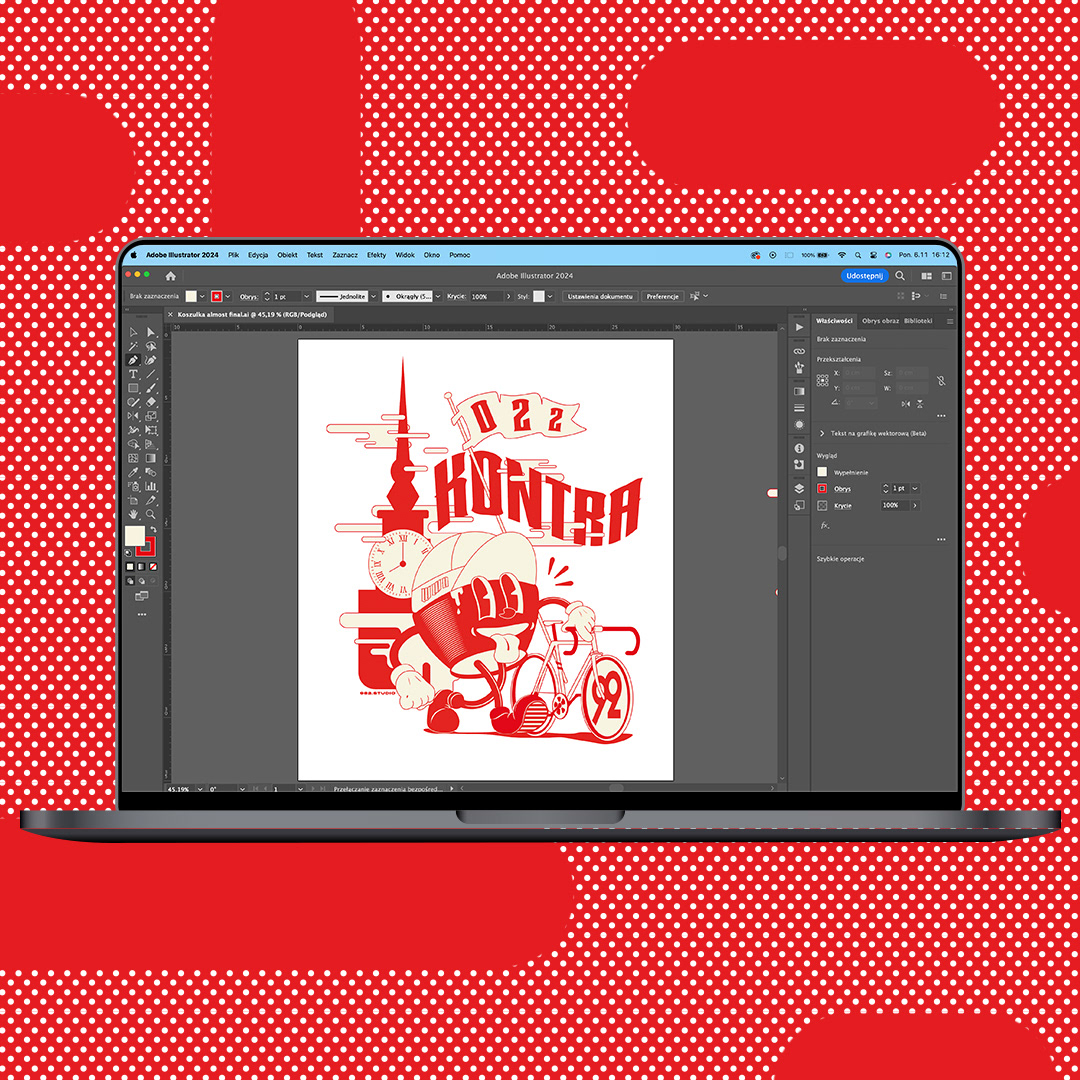
Task: Open stroke color dropdown in control bar
Action: pyautogui.click(x=227, y=296)
